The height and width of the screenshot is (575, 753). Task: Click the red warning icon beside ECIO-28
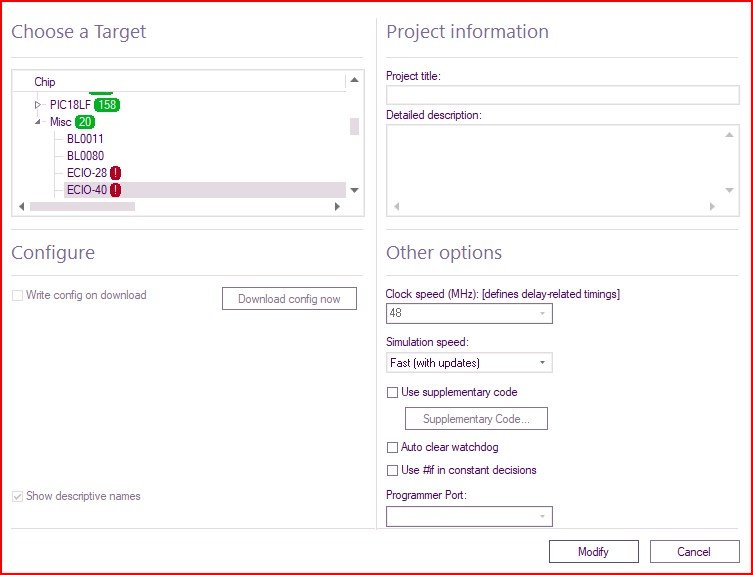coord(115,173)
